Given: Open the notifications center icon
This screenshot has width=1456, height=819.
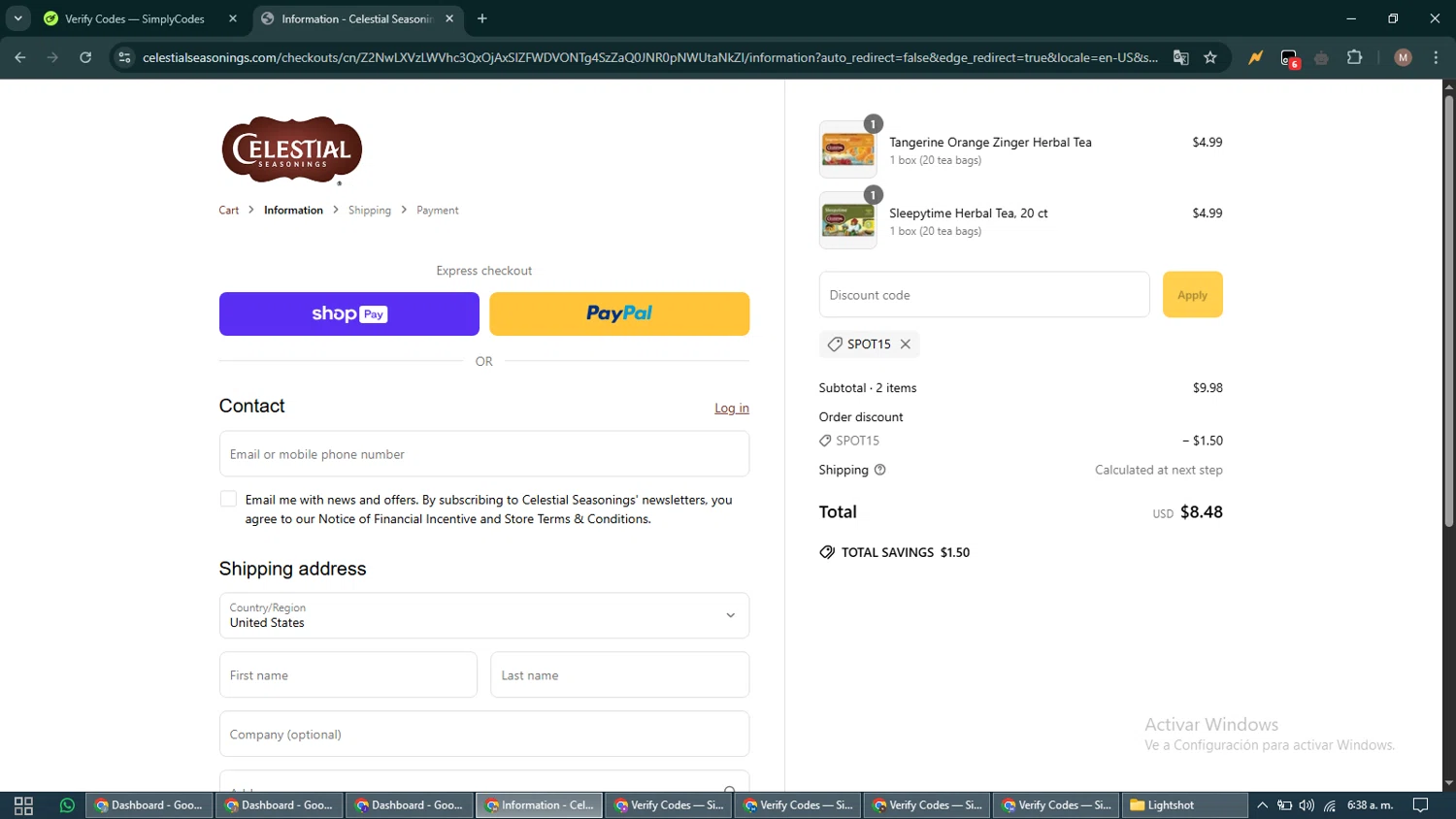Looking at the screenshot, I should (1421, 805).
